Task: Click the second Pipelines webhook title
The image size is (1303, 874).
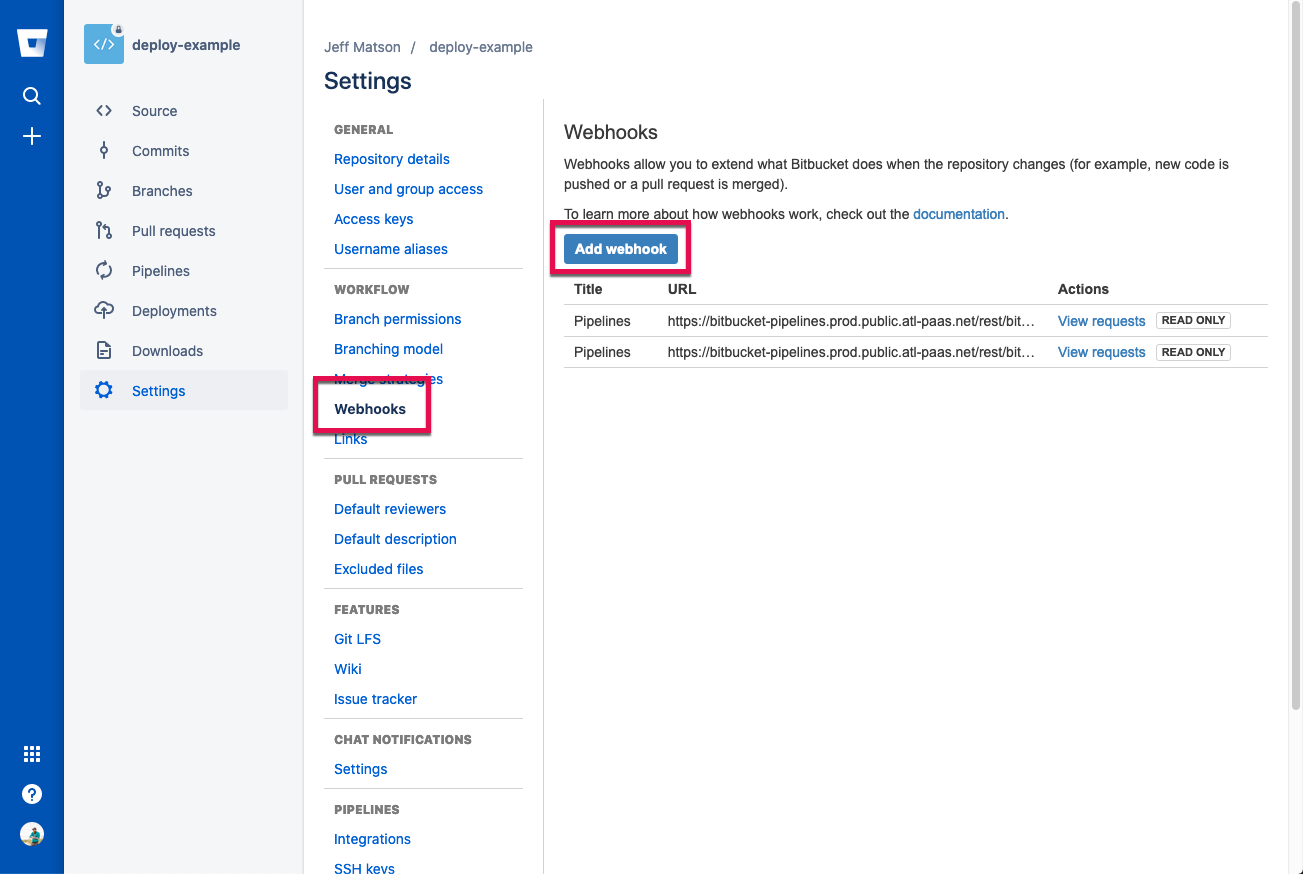Action: pos(602,352)
